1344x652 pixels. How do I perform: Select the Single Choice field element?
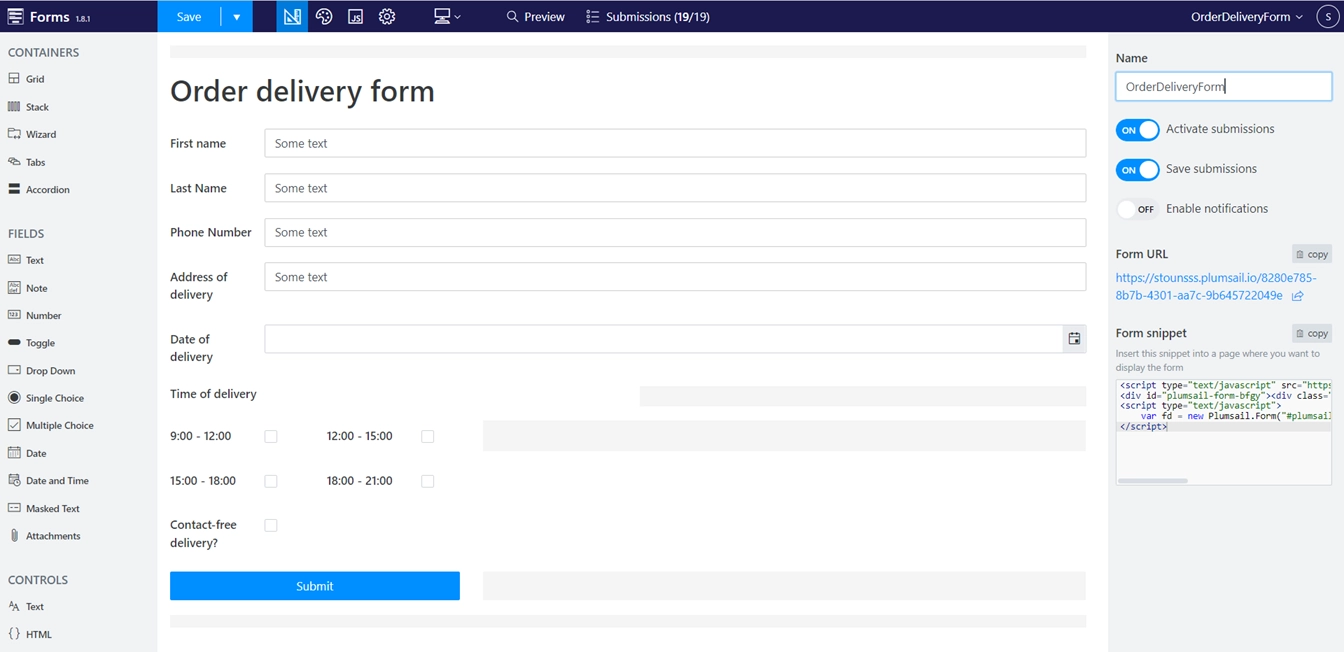pos(46,398)
